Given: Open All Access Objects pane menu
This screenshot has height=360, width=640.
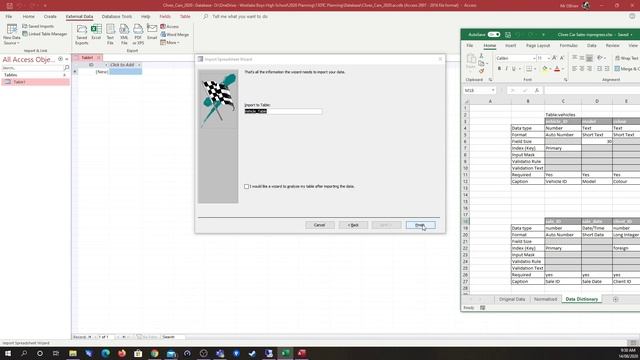Looking at the screenshot, I should pos(60,59).
